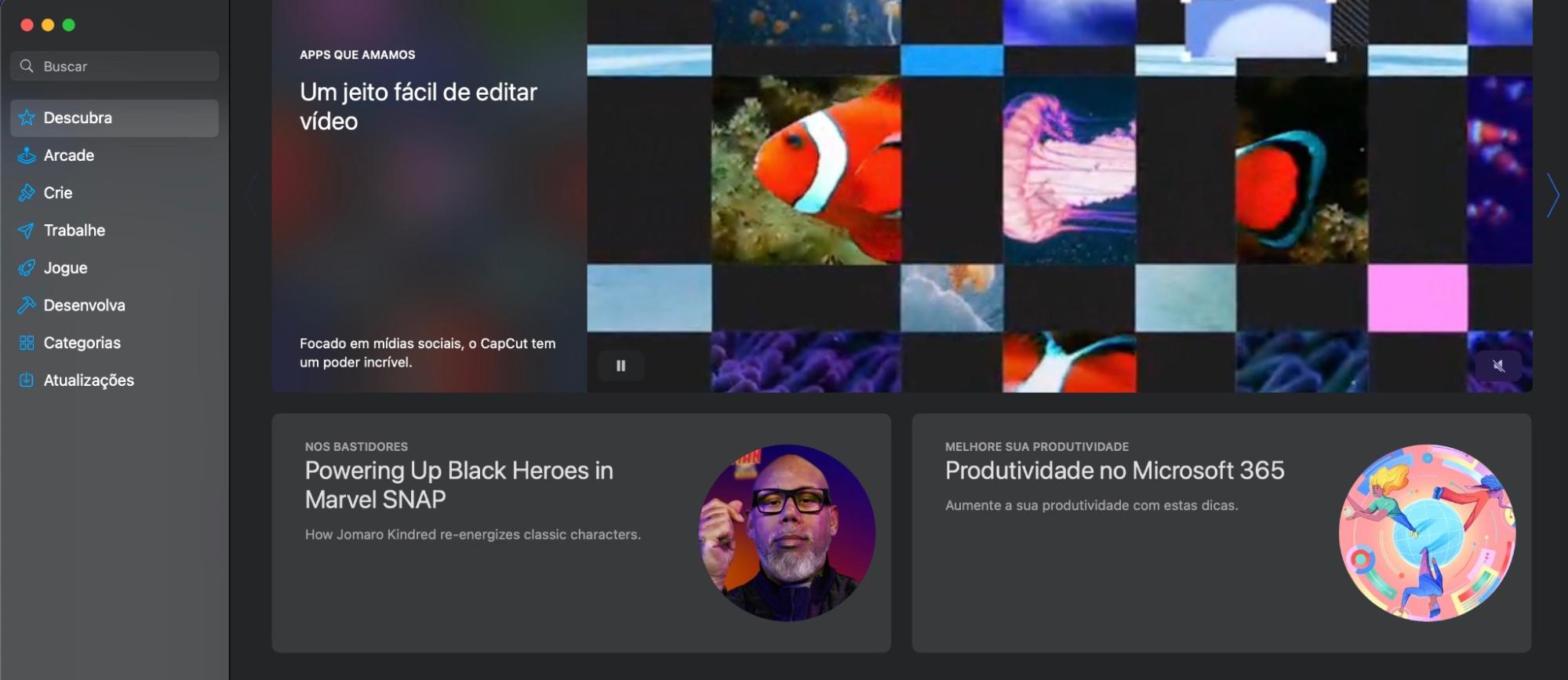The image size is (1568, 680).
Task: Select Jogue in the sidebar
Action: point(115,268)
